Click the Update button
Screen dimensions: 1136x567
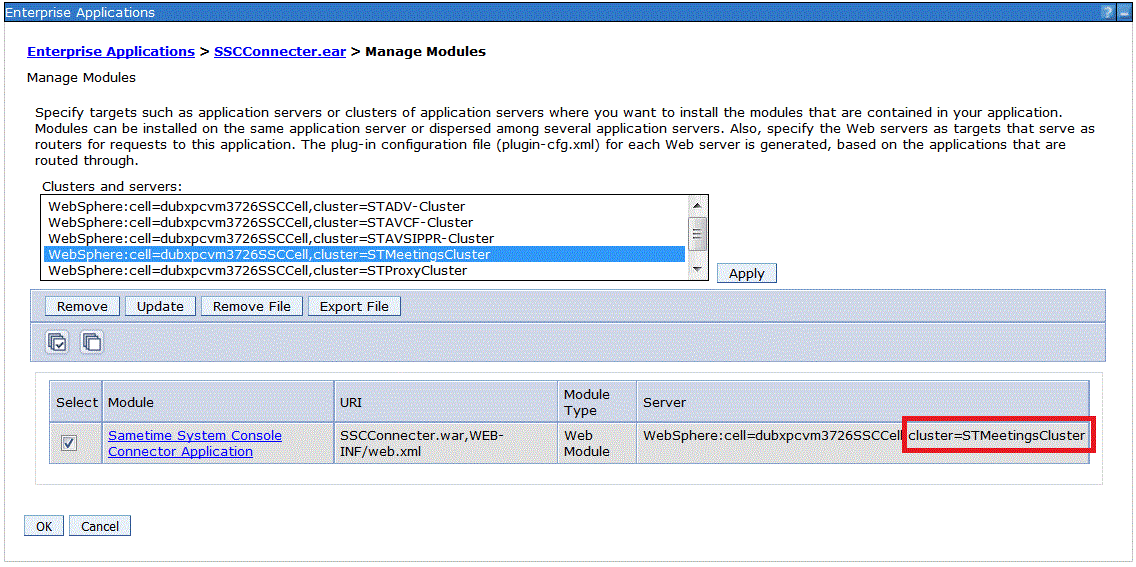(x=160, y=306)
